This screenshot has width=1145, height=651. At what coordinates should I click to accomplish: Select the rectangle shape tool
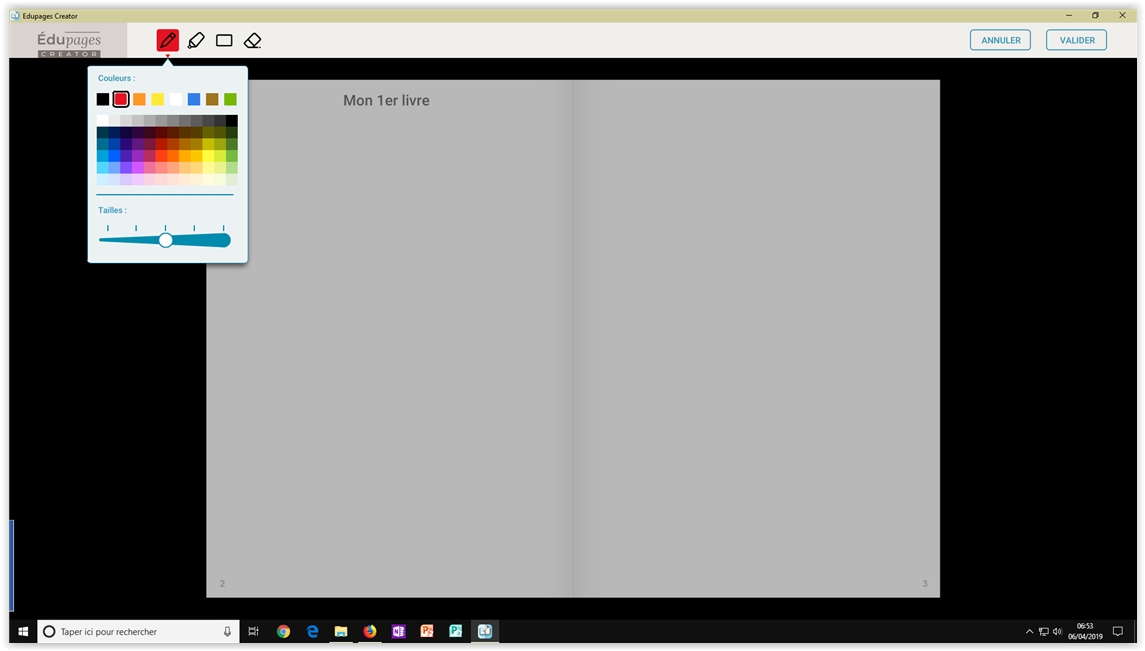(x=224, y=40)
